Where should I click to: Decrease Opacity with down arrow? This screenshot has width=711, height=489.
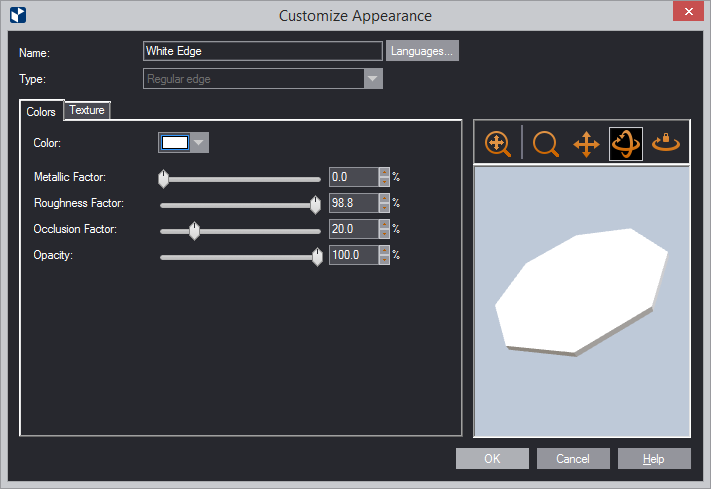tap(384, 260)
